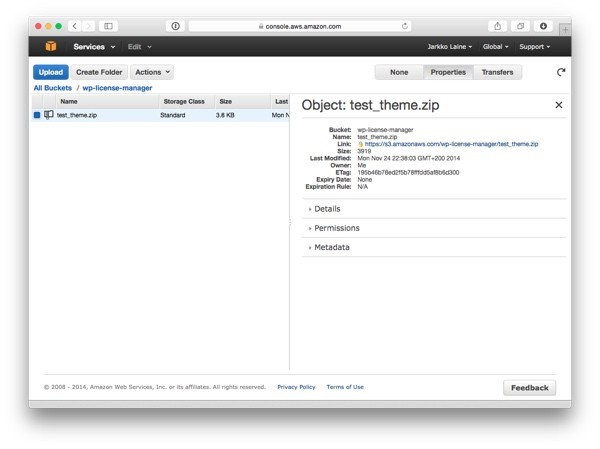Image resolution: width=600 pixels, height=449 pixels.
Task: Refresh the S3 bucket listing
Action: point(561,72)
